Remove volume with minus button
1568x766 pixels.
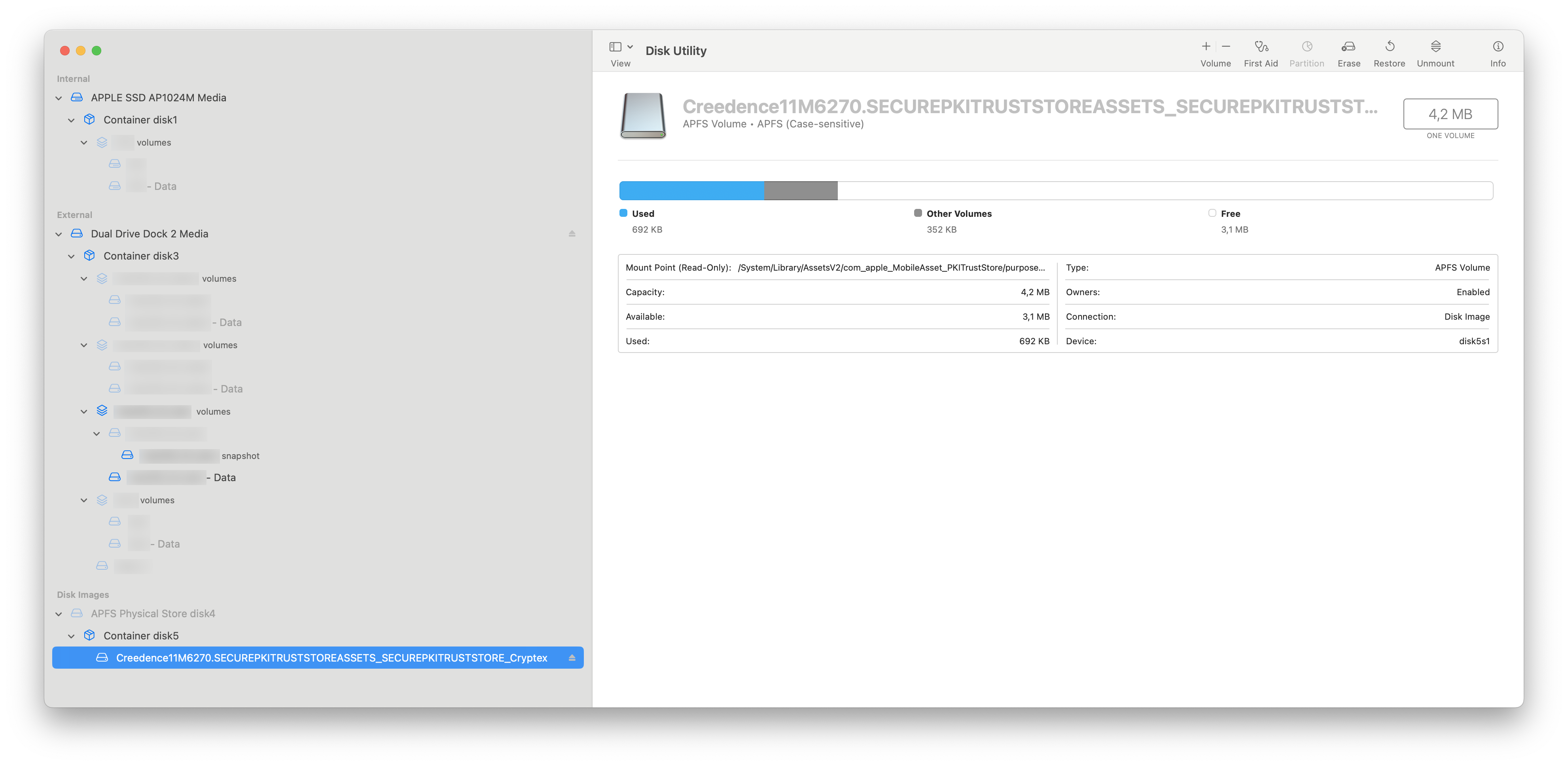pyautogui.click(x=1226, y=46)
